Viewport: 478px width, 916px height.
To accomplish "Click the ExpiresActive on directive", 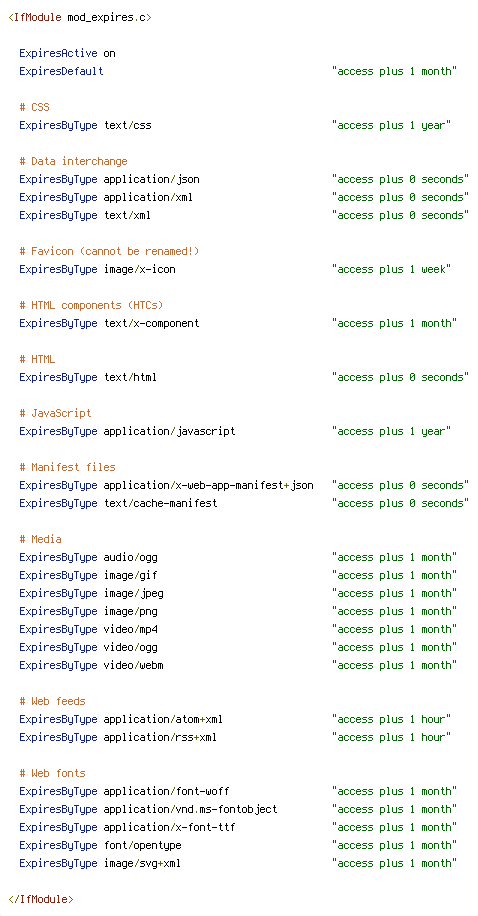I will coord(67,53).
